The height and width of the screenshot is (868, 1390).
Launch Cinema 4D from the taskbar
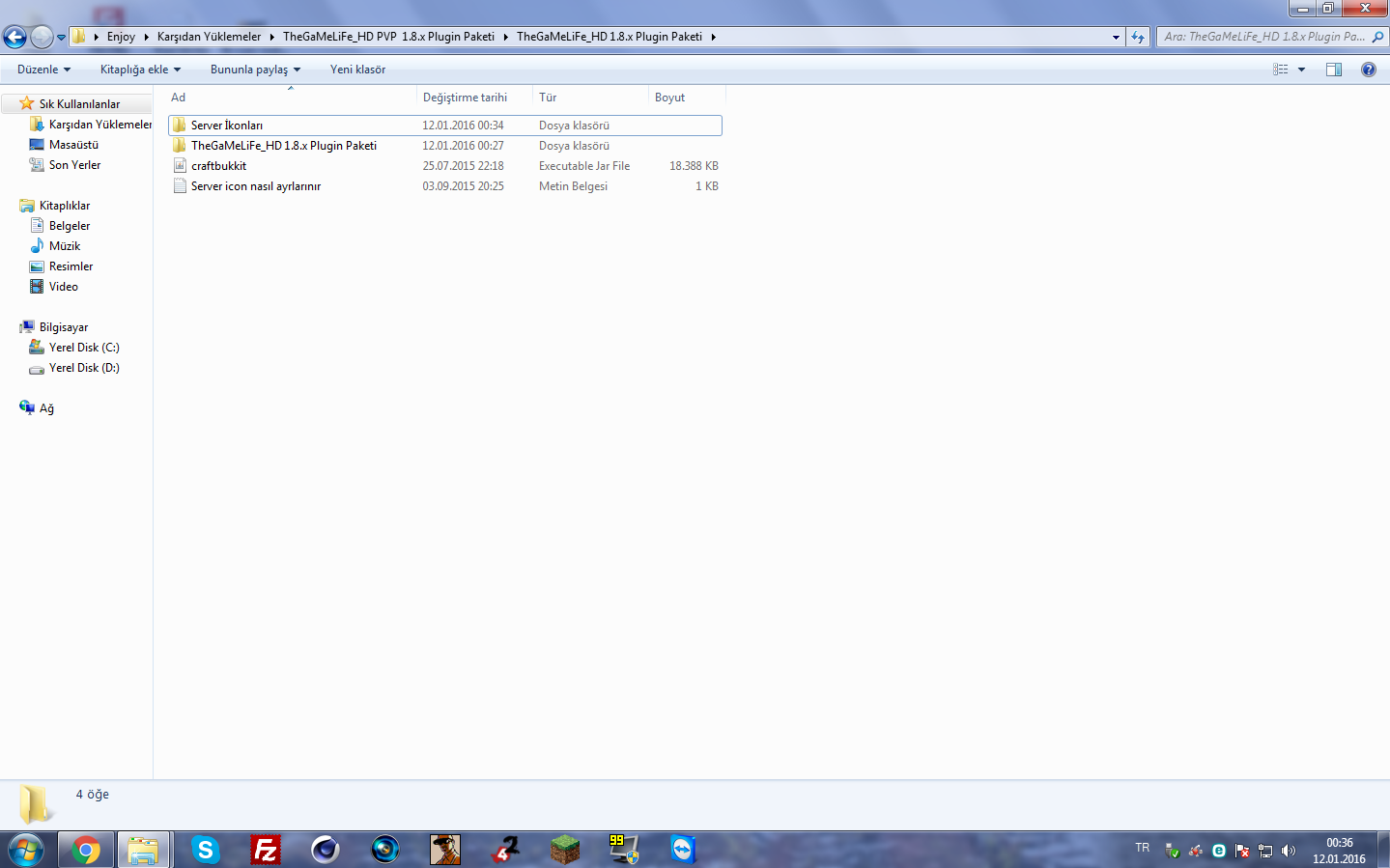(x=325, y=850)
